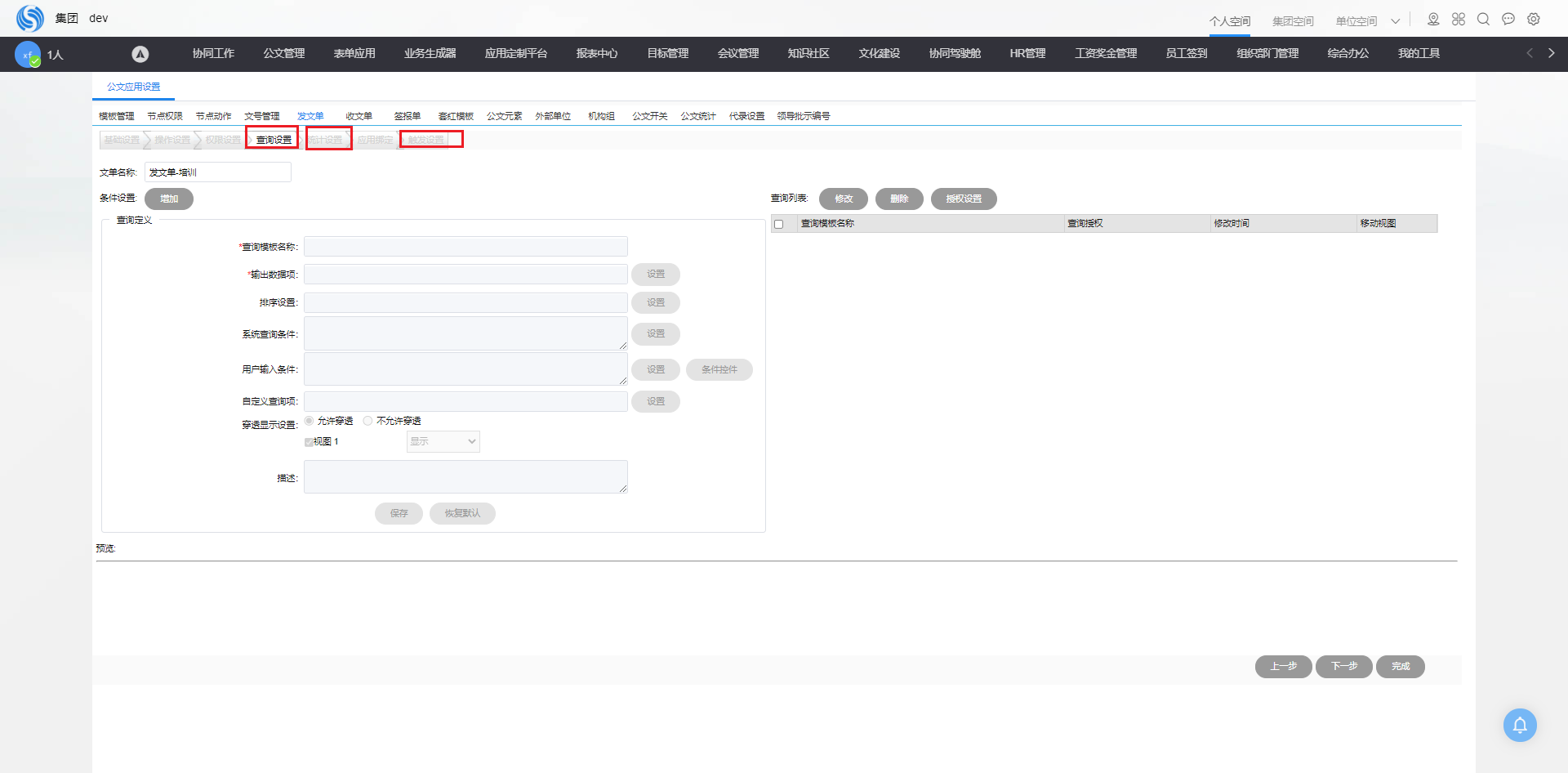
Task: Open 表单应用 in the navigation bar
Action: pos(354,54)
